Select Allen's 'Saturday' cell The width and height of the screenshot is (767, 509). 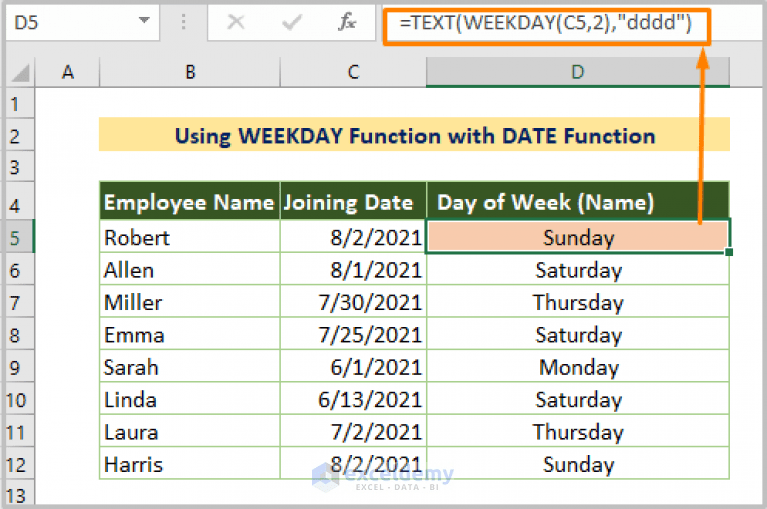578,269
